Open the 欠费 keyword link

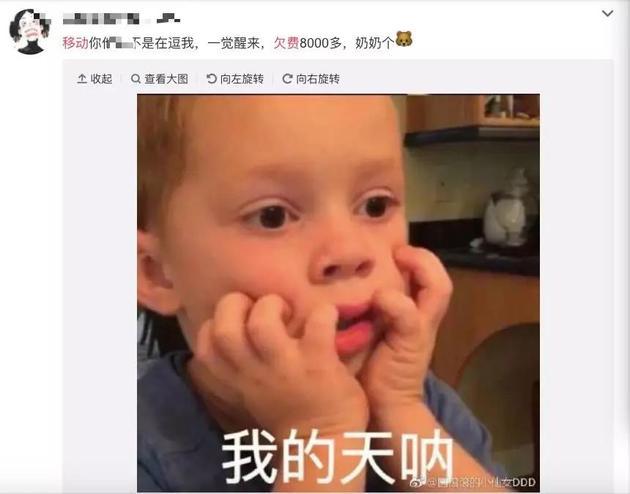(286, 43)
